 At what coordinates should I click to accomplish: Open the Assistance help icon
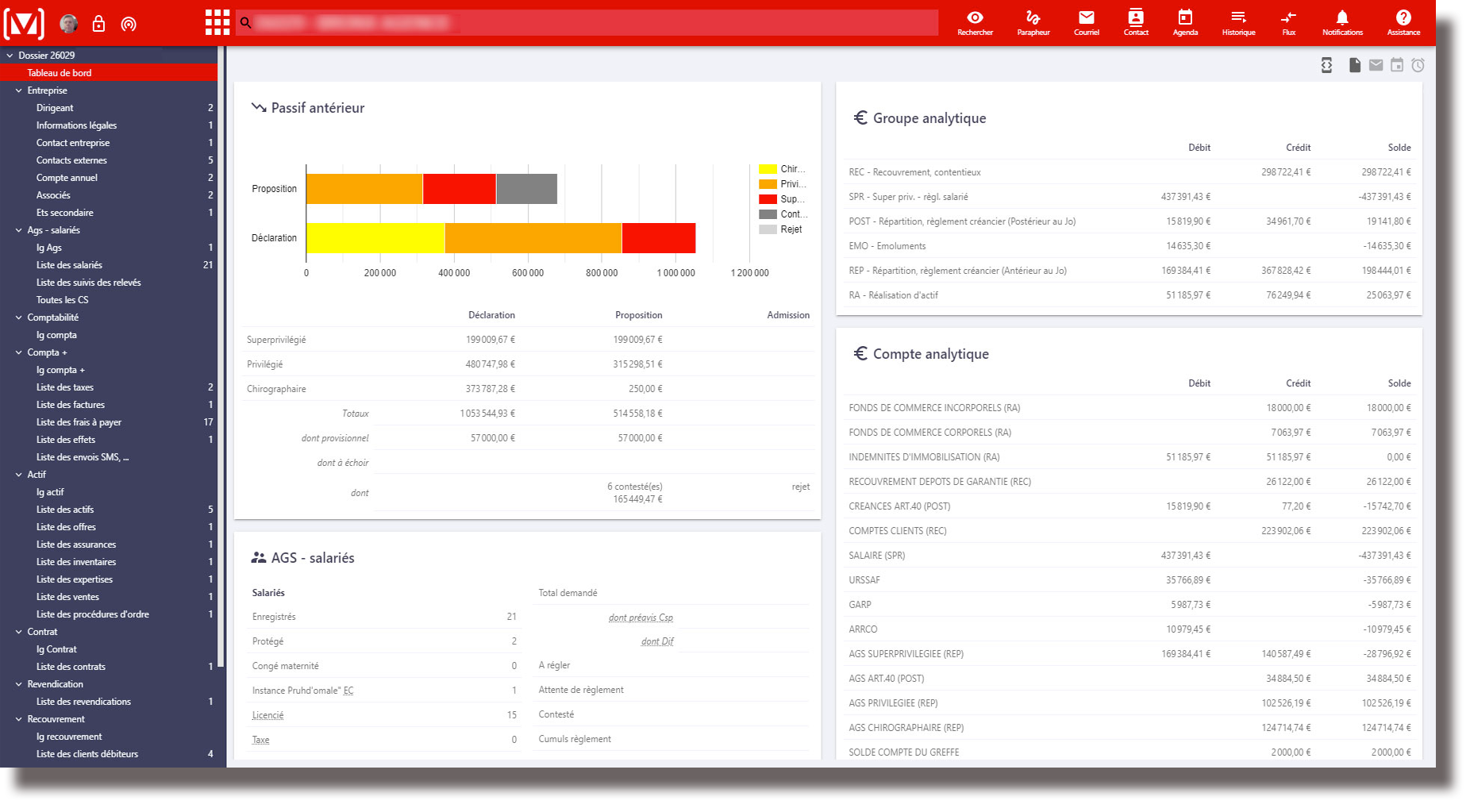point(1403,22)
